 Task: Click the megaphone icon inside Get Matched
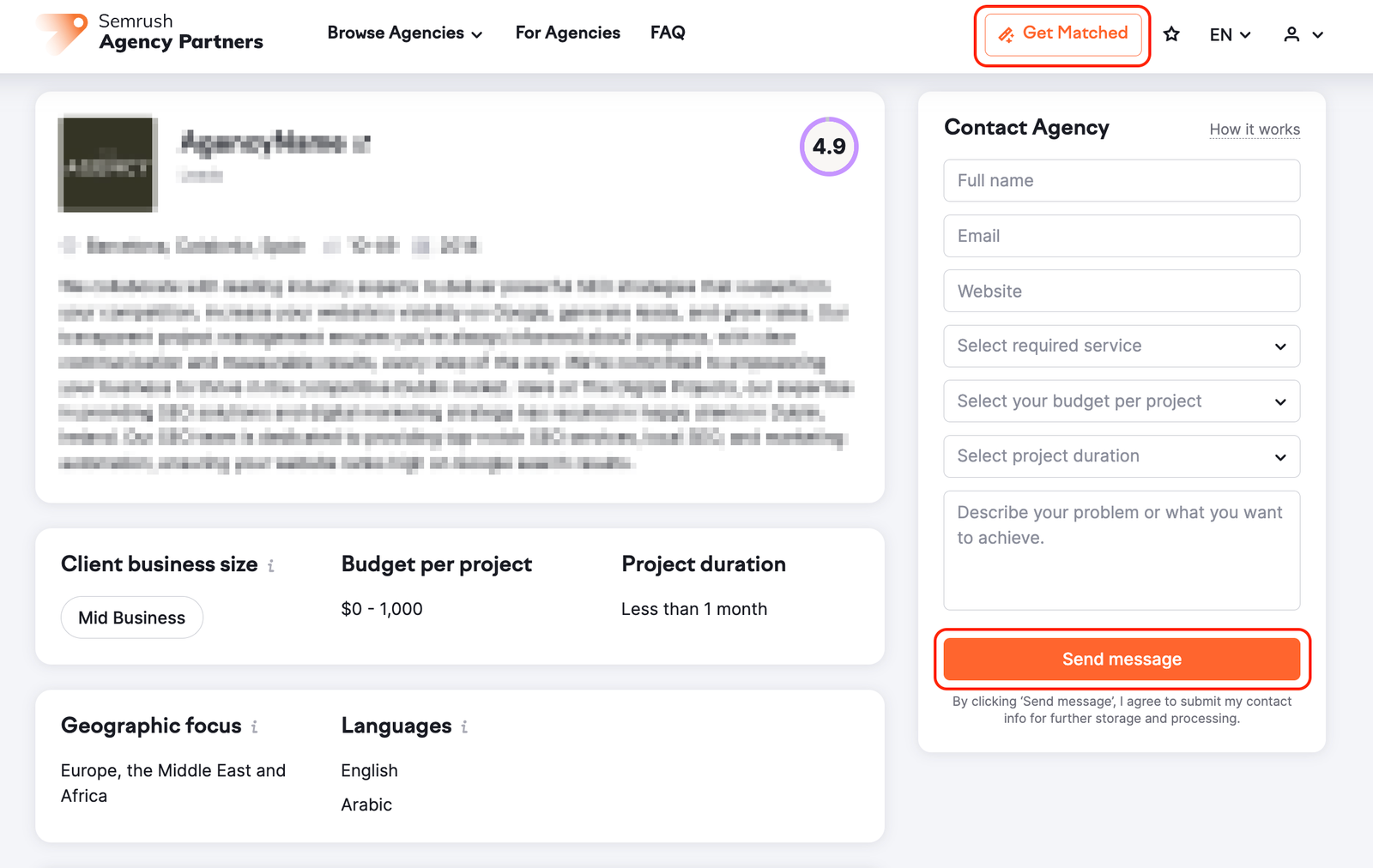tap(1006, 34)
